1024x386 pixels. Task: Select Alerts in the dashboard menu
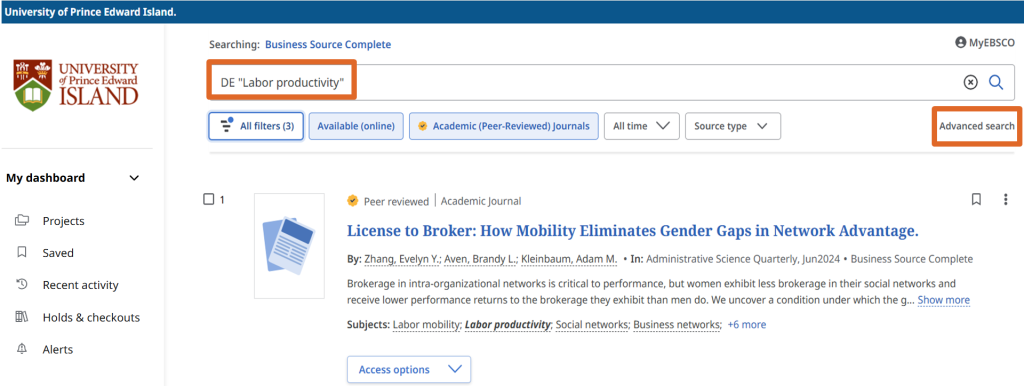click(x=57, y=349)
